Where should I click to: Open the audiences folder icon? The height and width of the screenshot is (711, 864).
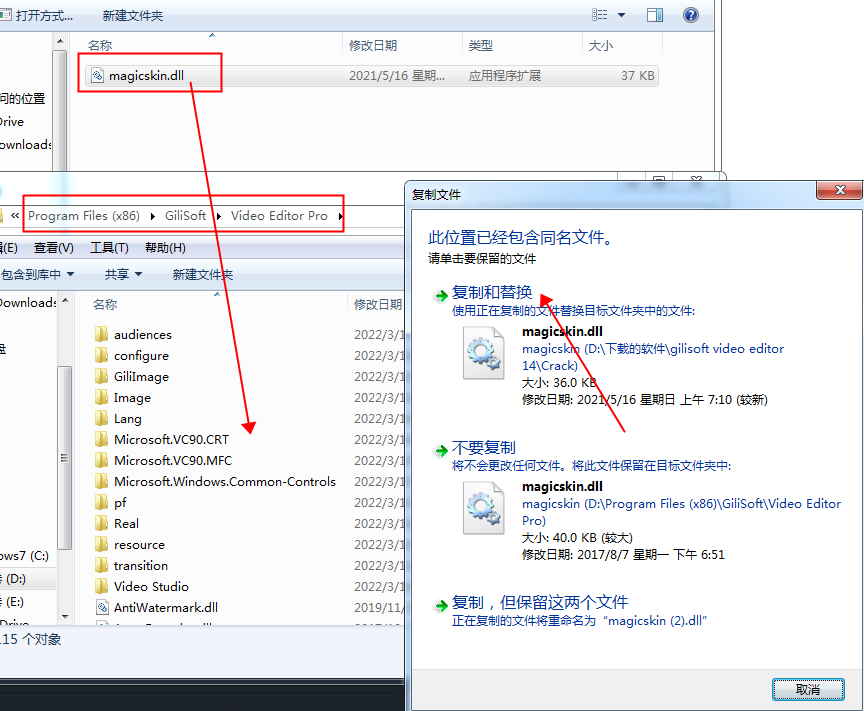point(101,334)
